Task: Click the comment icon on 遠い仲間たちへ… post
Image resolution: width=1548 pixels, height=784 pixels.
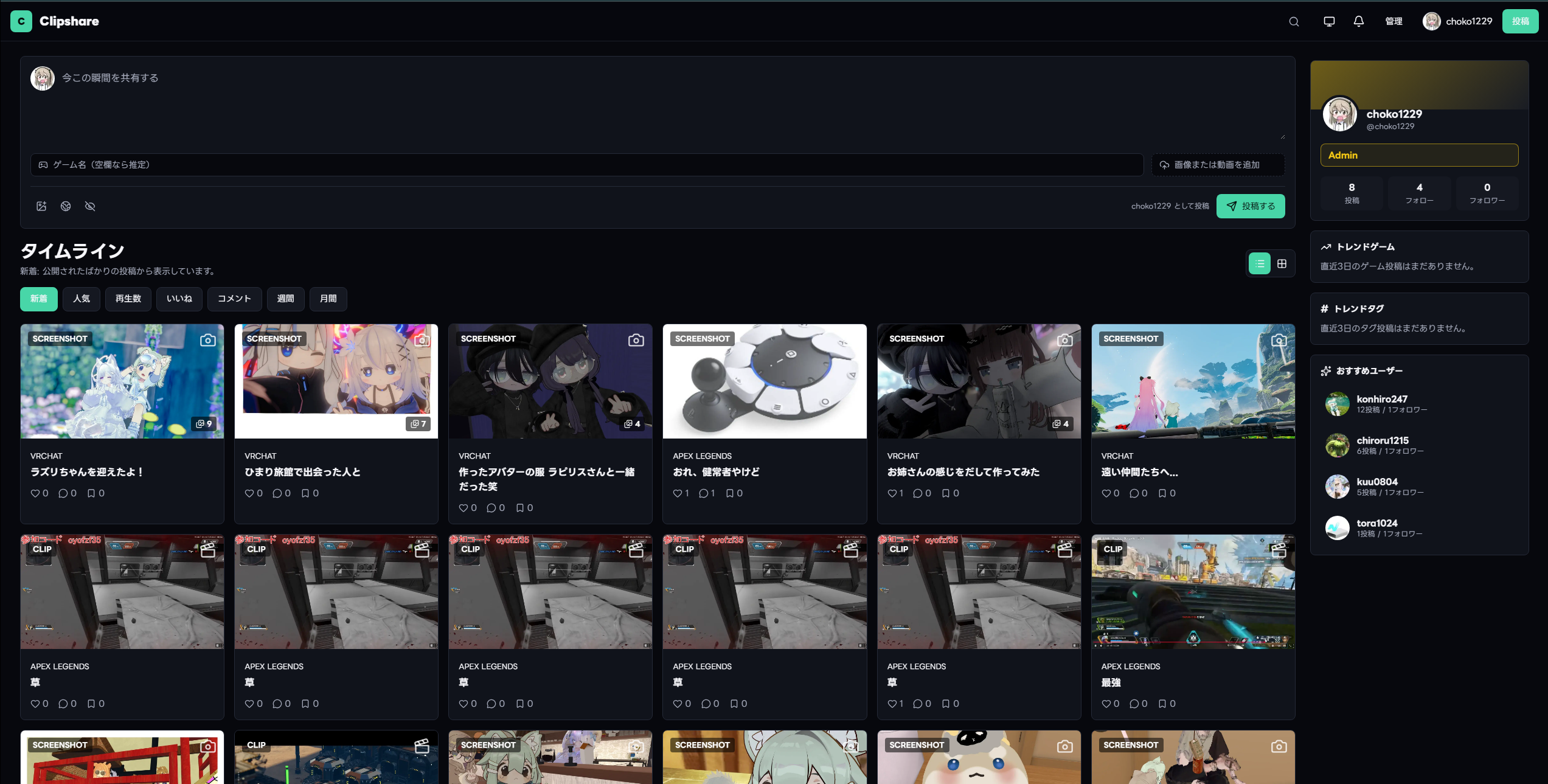Action: [x=1134, y=493]
